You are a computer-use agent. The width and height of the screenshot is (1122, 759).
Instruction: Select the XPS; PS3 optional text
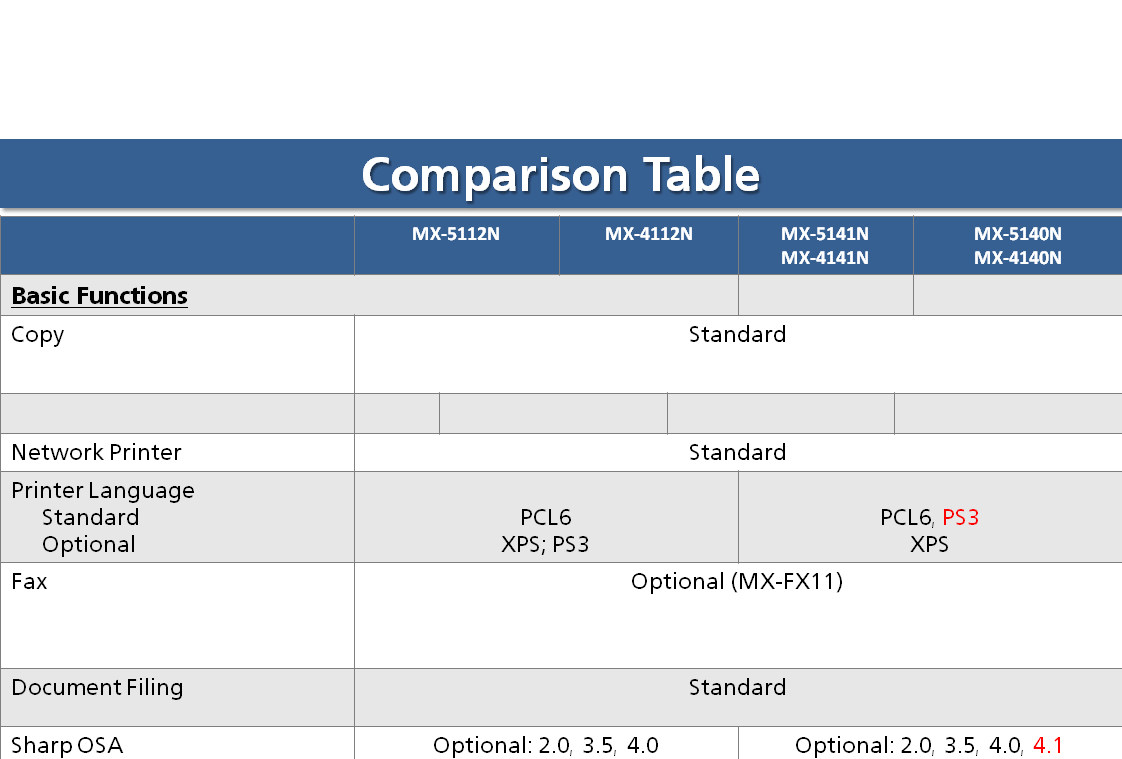(546, 544)
